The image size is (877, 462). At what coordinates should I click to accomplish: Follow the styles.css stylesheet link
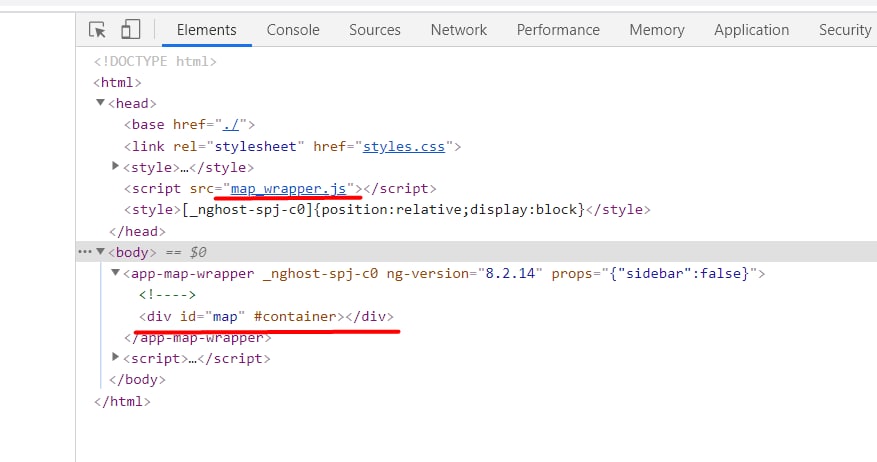click(404, 147)
